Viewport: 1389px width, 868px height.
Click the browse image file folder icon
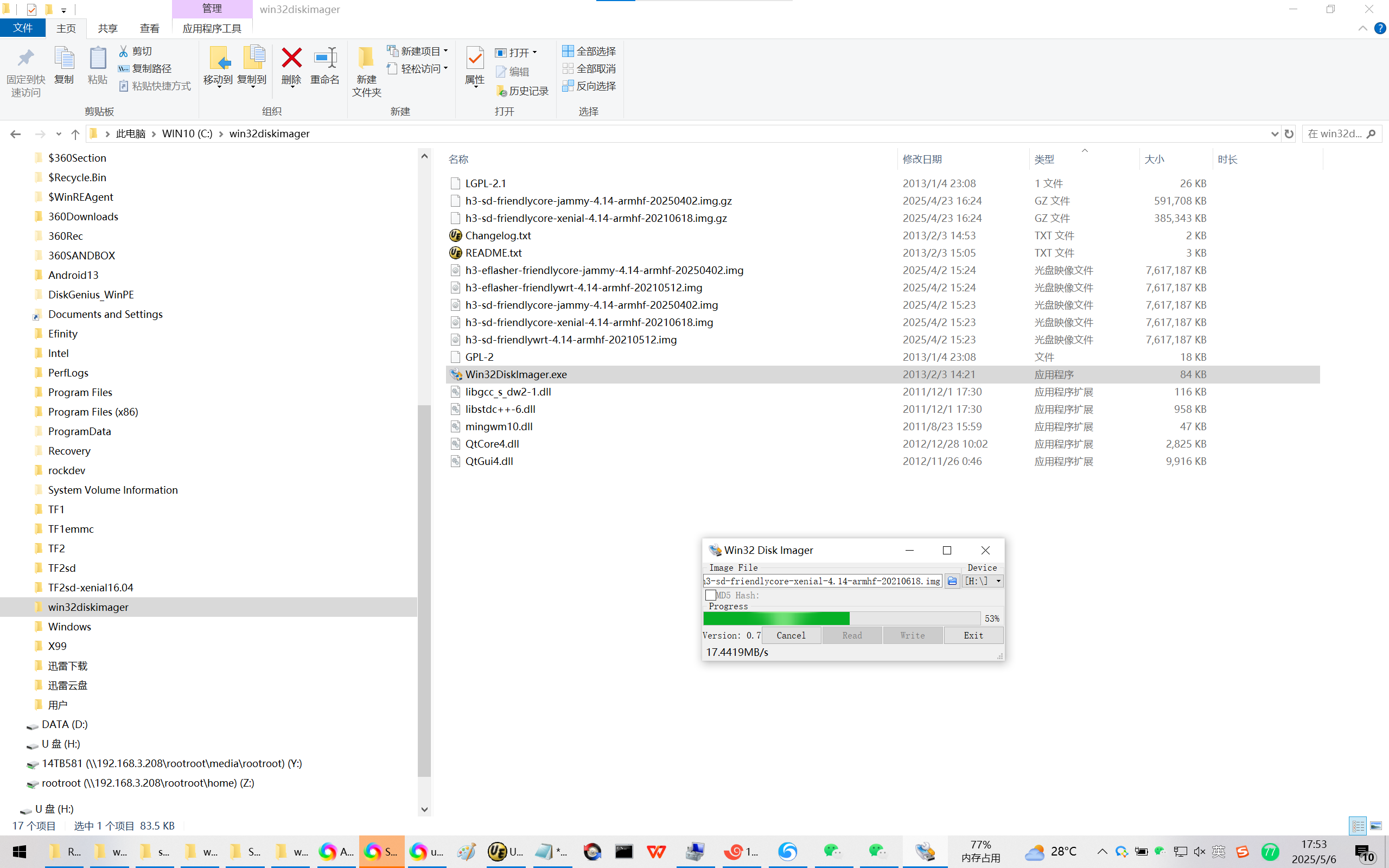[952, 581]
